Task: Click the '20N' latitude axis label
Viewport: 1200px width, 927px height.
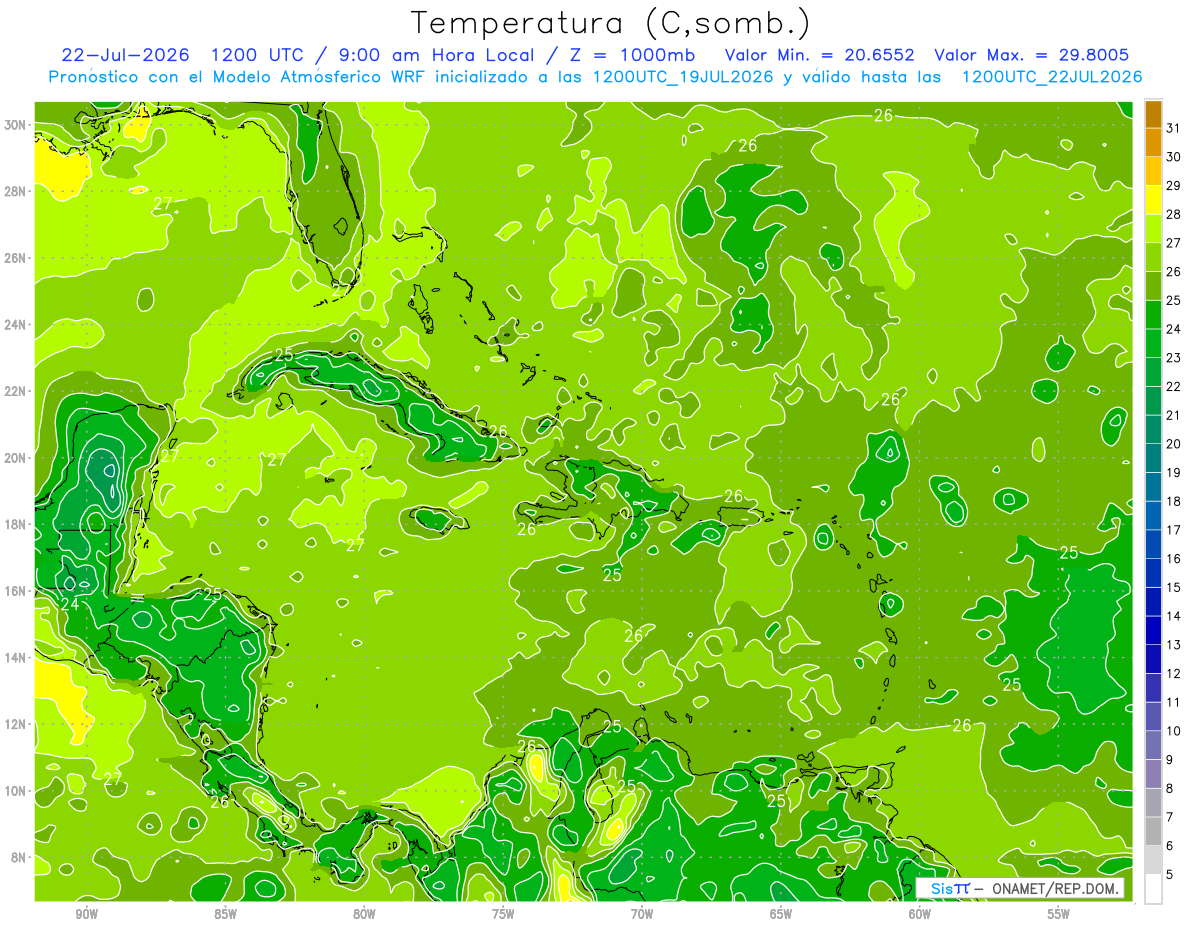Action: tap(16, 458)
